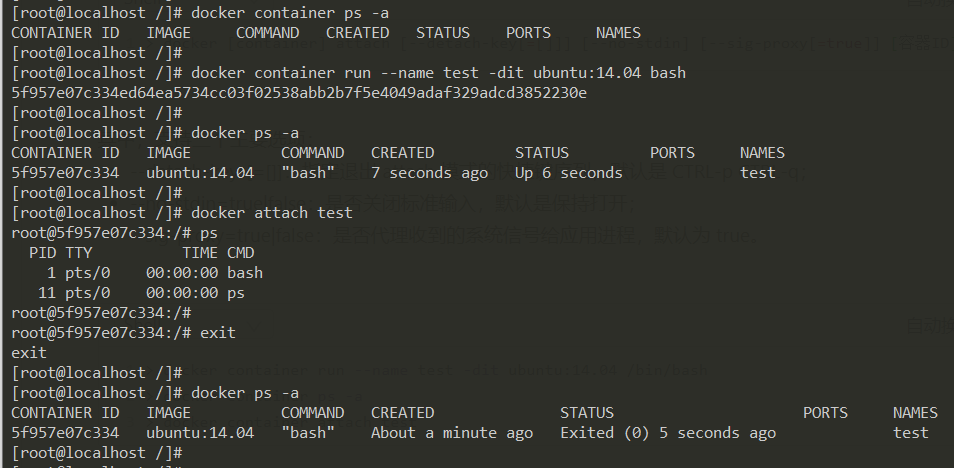Viewport: 954px width, 468px height.
Task: Click the 'Exited (0) 5 seconds ago' status
Action: click(x=667, y=433)
